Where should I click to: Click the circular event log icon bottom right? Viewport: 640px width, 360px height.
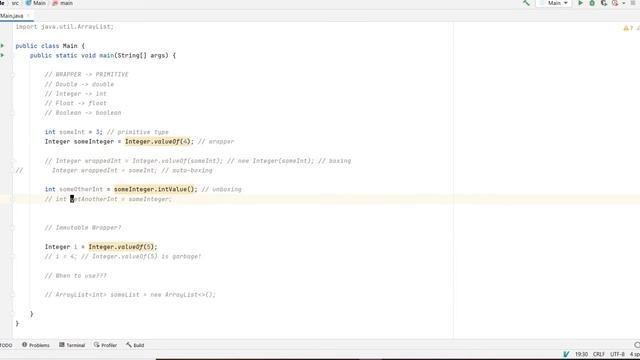[x=637, y=345]
